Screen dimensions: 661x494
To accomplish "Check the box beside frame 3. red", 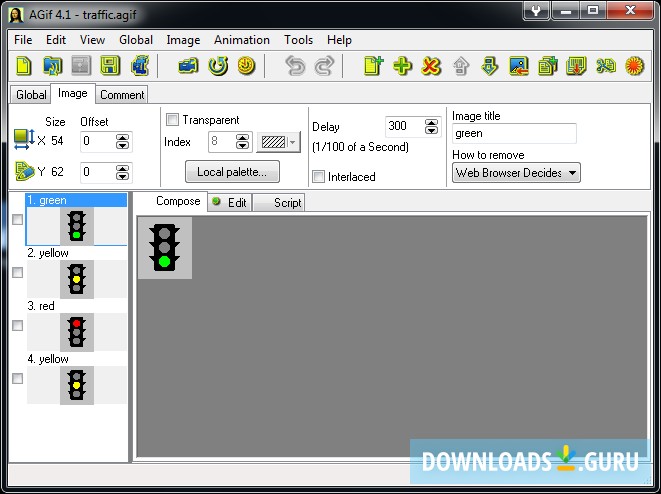I will (x=17, y=325).
